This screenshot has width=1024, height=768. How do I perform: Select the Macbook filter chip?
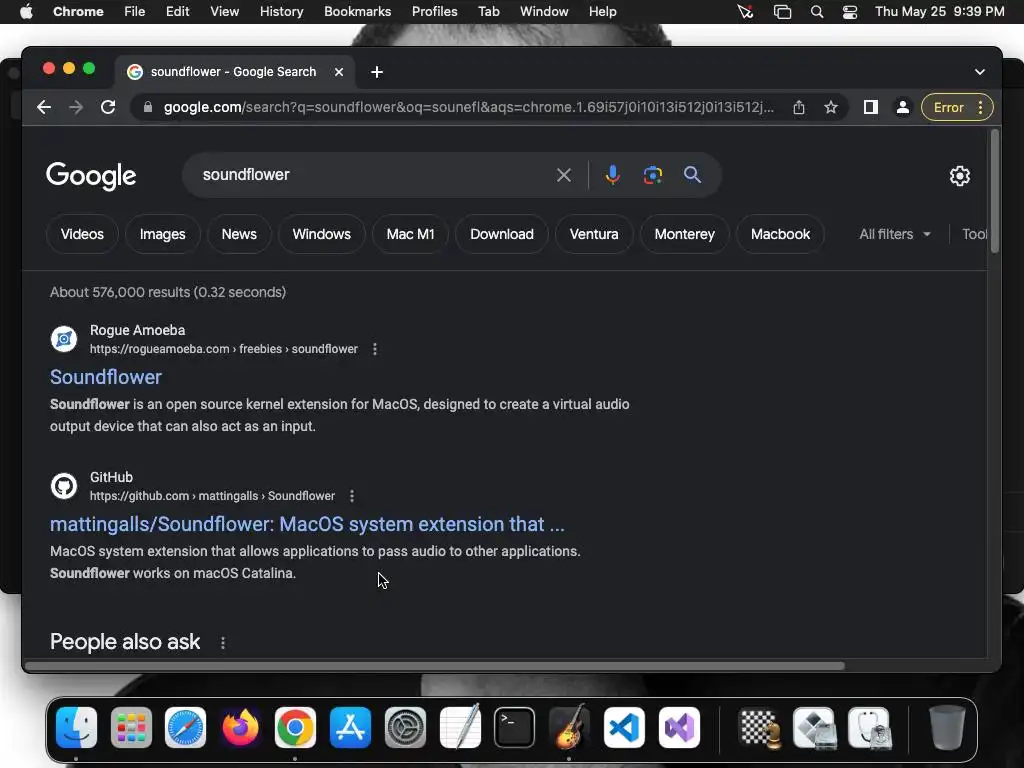tap(780, 234)
